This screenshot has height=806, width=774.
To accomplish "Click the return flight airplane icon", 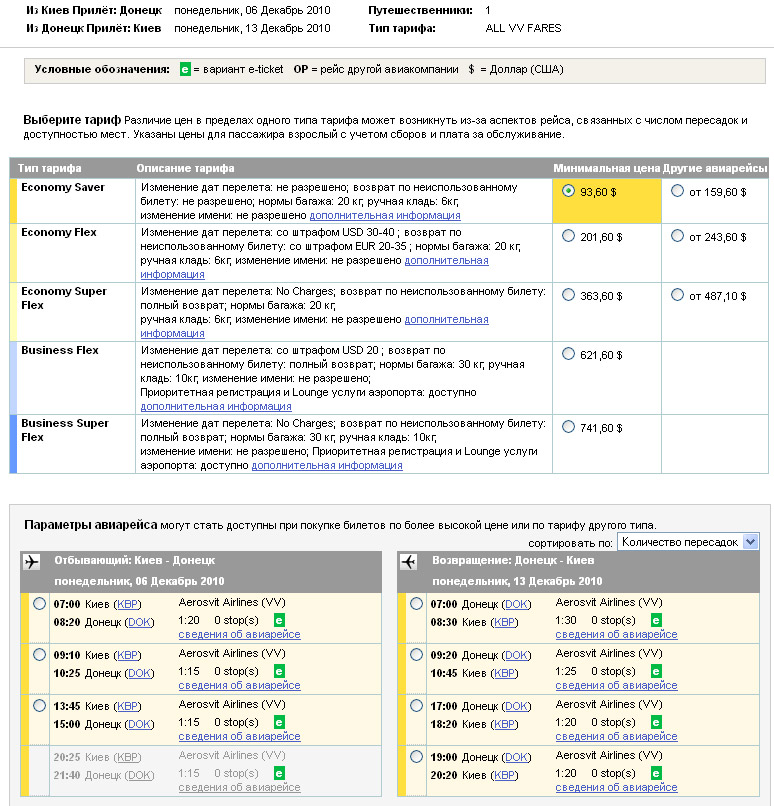I will tap(409, 562).
